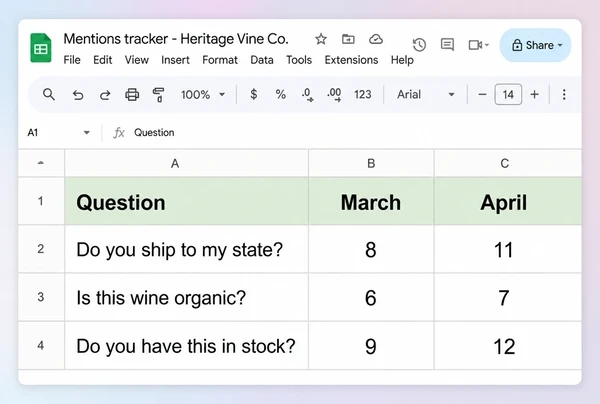Select the Question header cell
The height and width of the screenshot is (404, 600).
186,201
